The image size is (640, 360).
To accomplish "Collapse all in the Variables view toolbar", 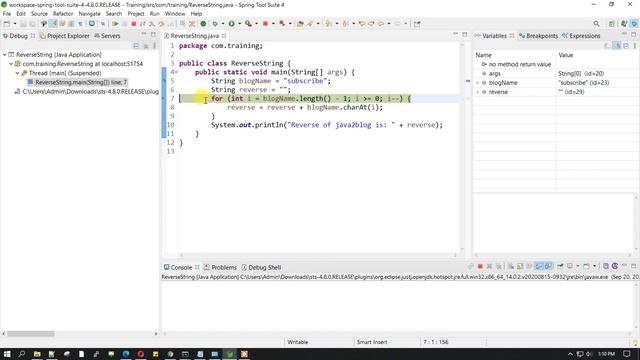I will coord(626,46).
